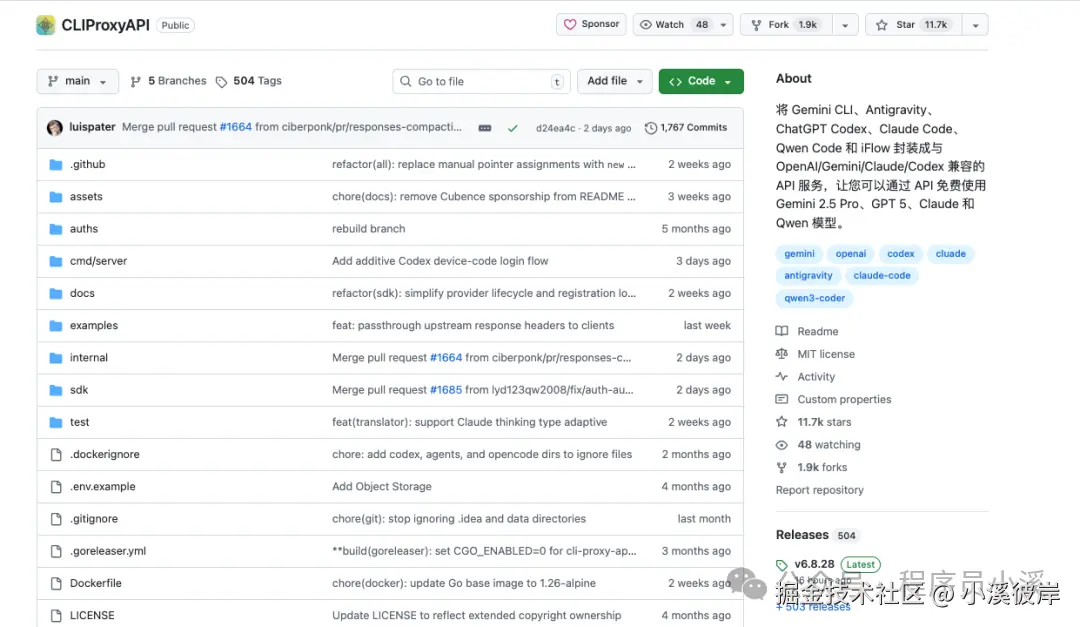The height and width of the screenshot is (627, 1080).
Task: Click the fork icon beside 1.9k forks
Action: (x=782, y=468)
